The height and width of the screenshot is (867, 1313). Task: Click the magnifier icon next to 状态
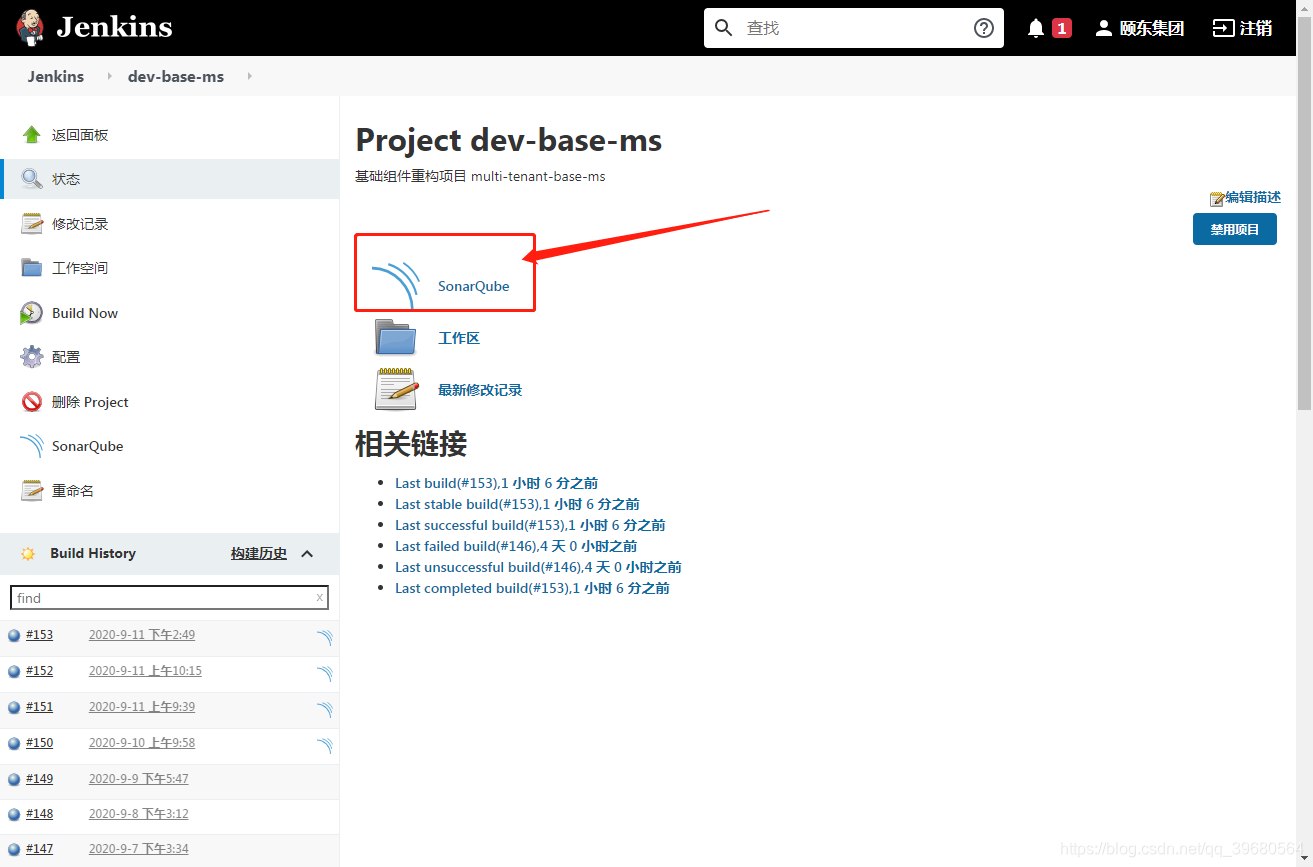tap(32, 179)
